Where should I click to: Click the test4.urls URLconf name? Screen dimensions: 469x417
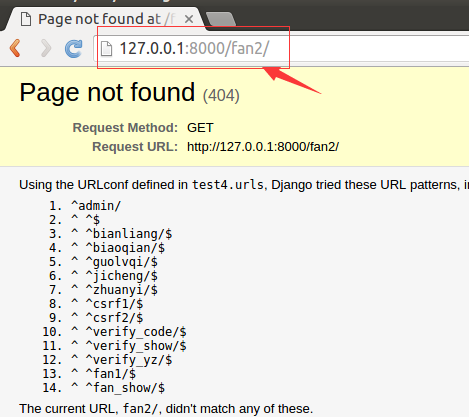coord(228,185)
